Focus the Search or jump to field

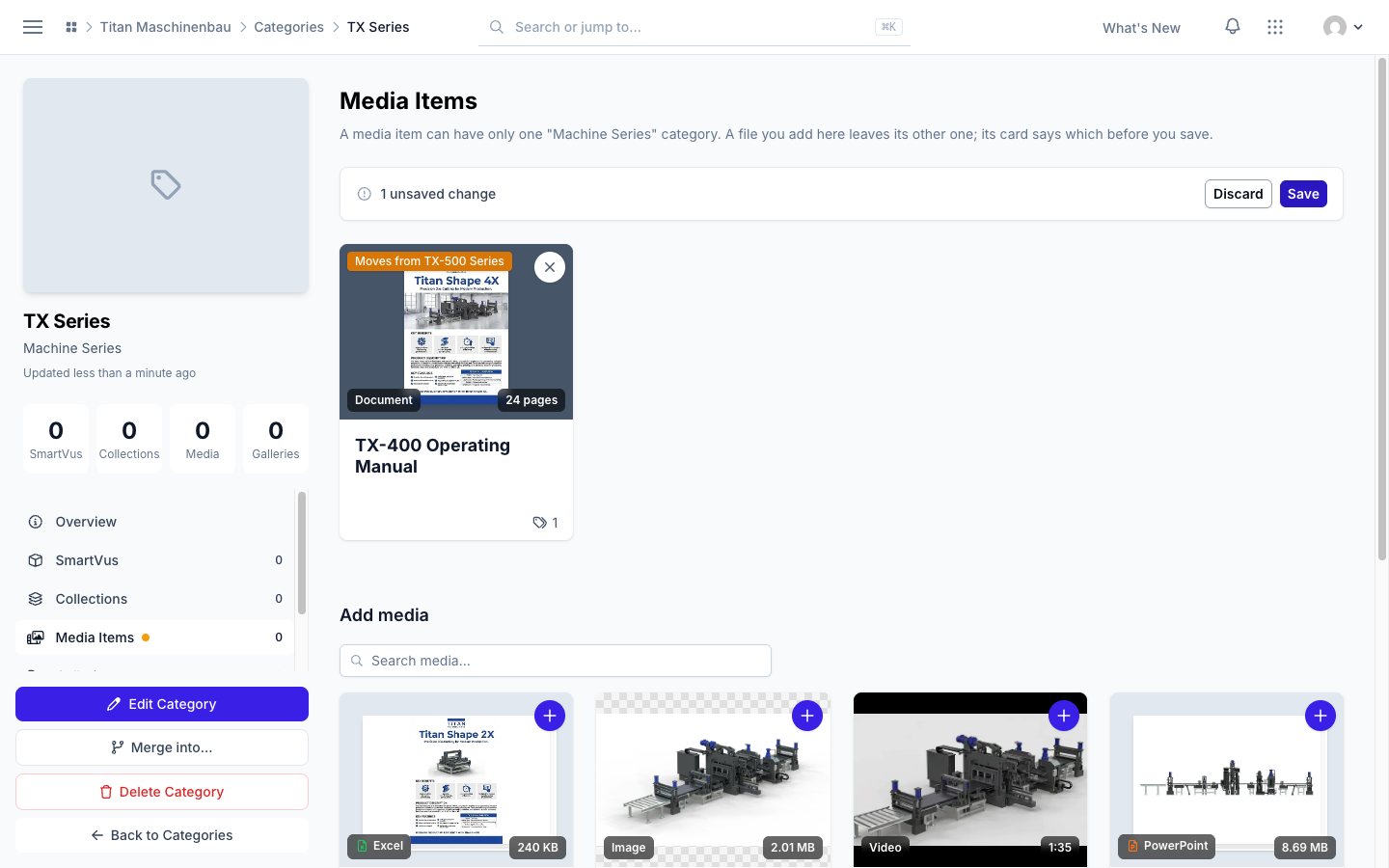[694, 27]
